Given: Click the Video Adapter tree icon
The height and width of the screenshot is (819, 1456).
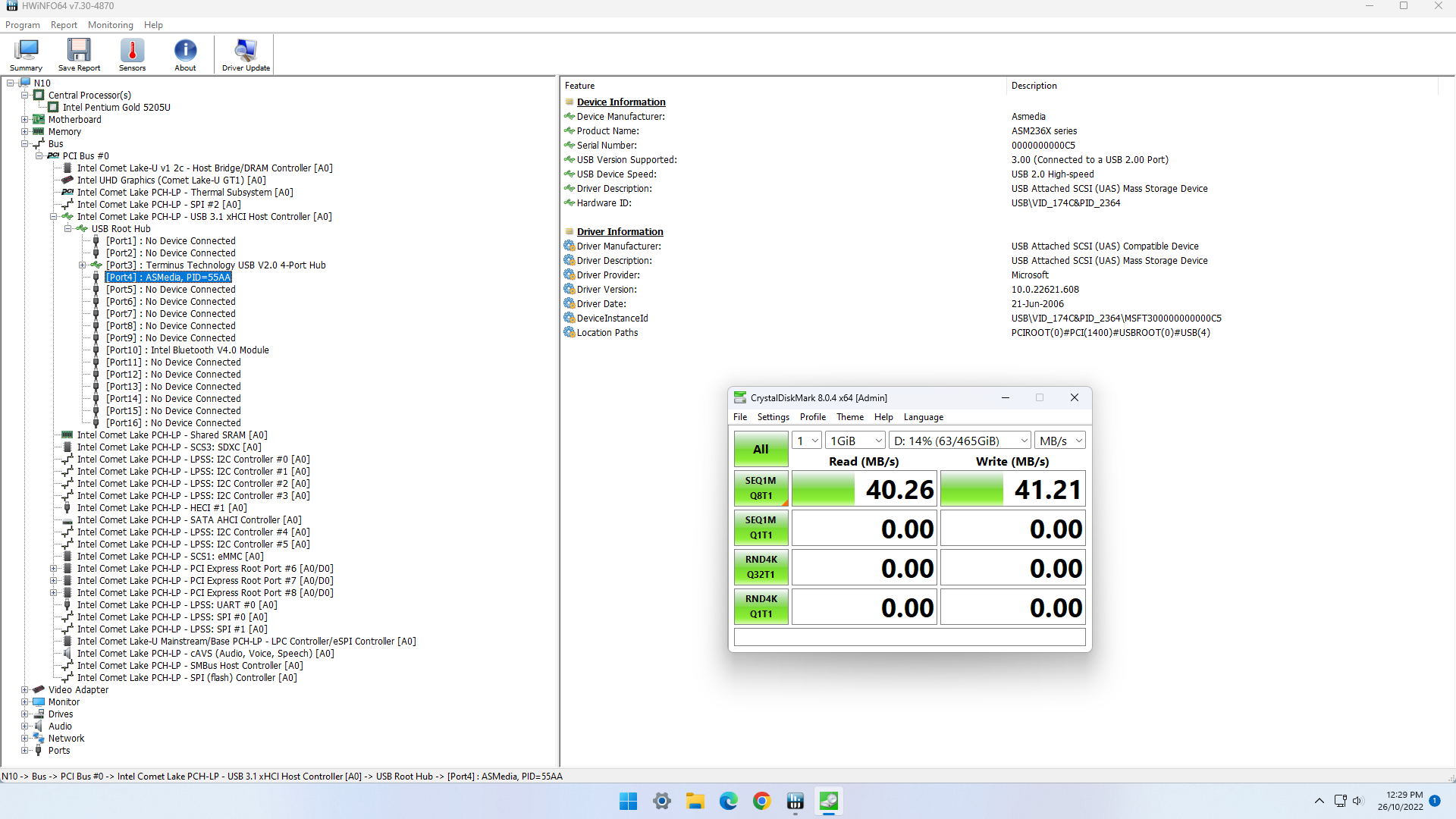Looking at the screenshot, I should [x=39, y=690].
